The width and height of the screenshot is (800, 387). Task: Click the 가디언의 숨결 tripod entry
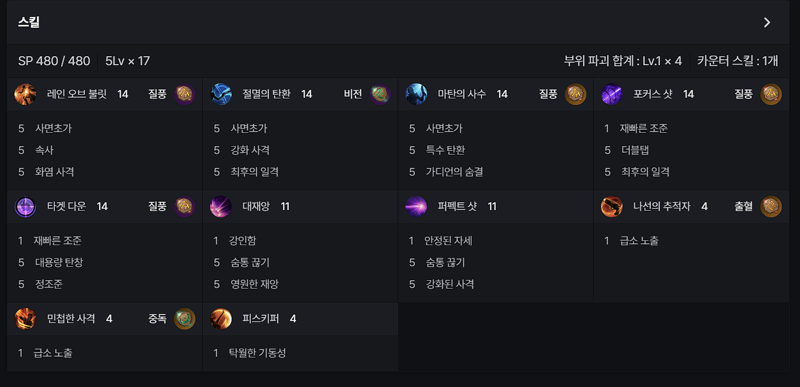point(454,172)
